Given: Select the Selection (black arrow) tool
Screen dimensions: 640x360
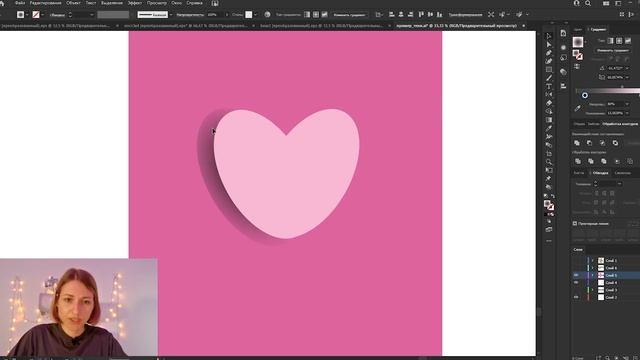Looking at the screenshot, I should (549, 36).
